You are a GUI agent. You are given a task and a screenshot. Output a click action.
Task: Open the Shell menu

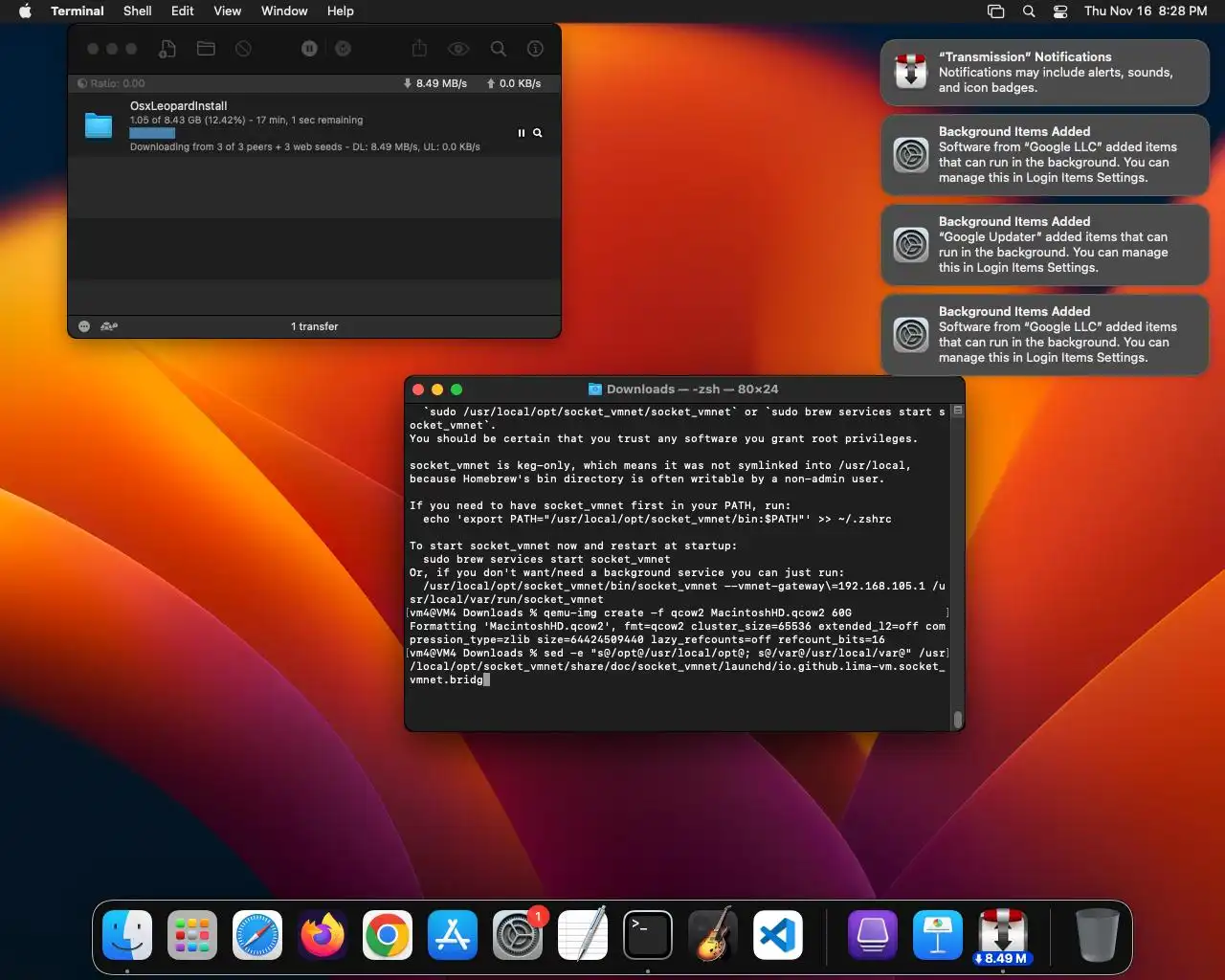137,11
